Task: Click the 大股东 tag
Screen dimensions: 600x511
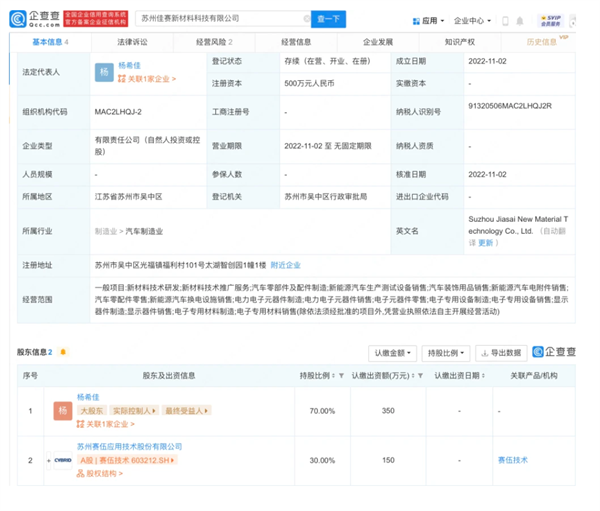Action: pyautogui.click(x=92, y=411)
